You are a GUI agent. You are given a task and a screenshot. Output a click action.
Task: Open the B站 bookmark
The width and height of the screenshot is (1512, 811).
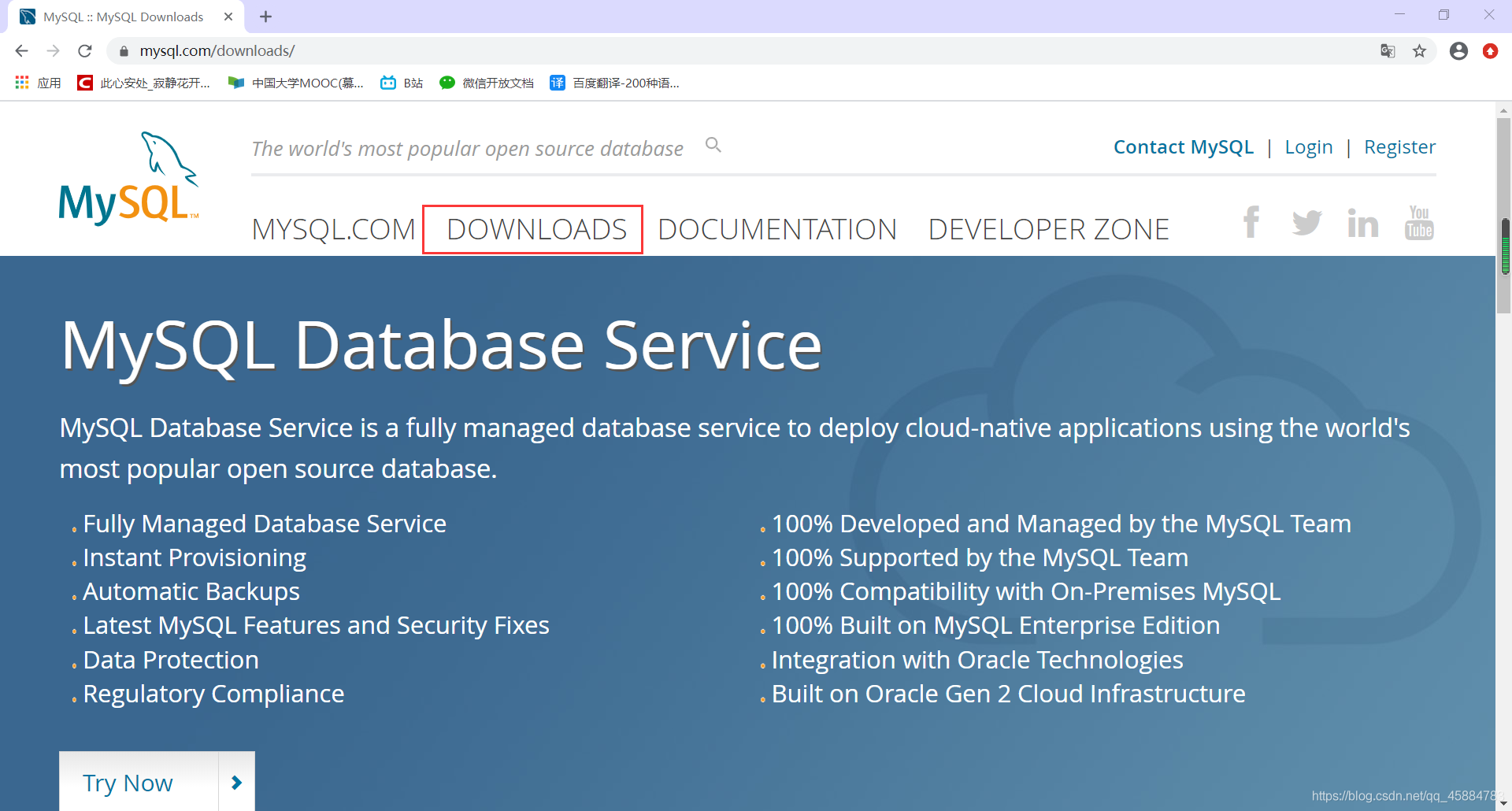coord(402,83)
